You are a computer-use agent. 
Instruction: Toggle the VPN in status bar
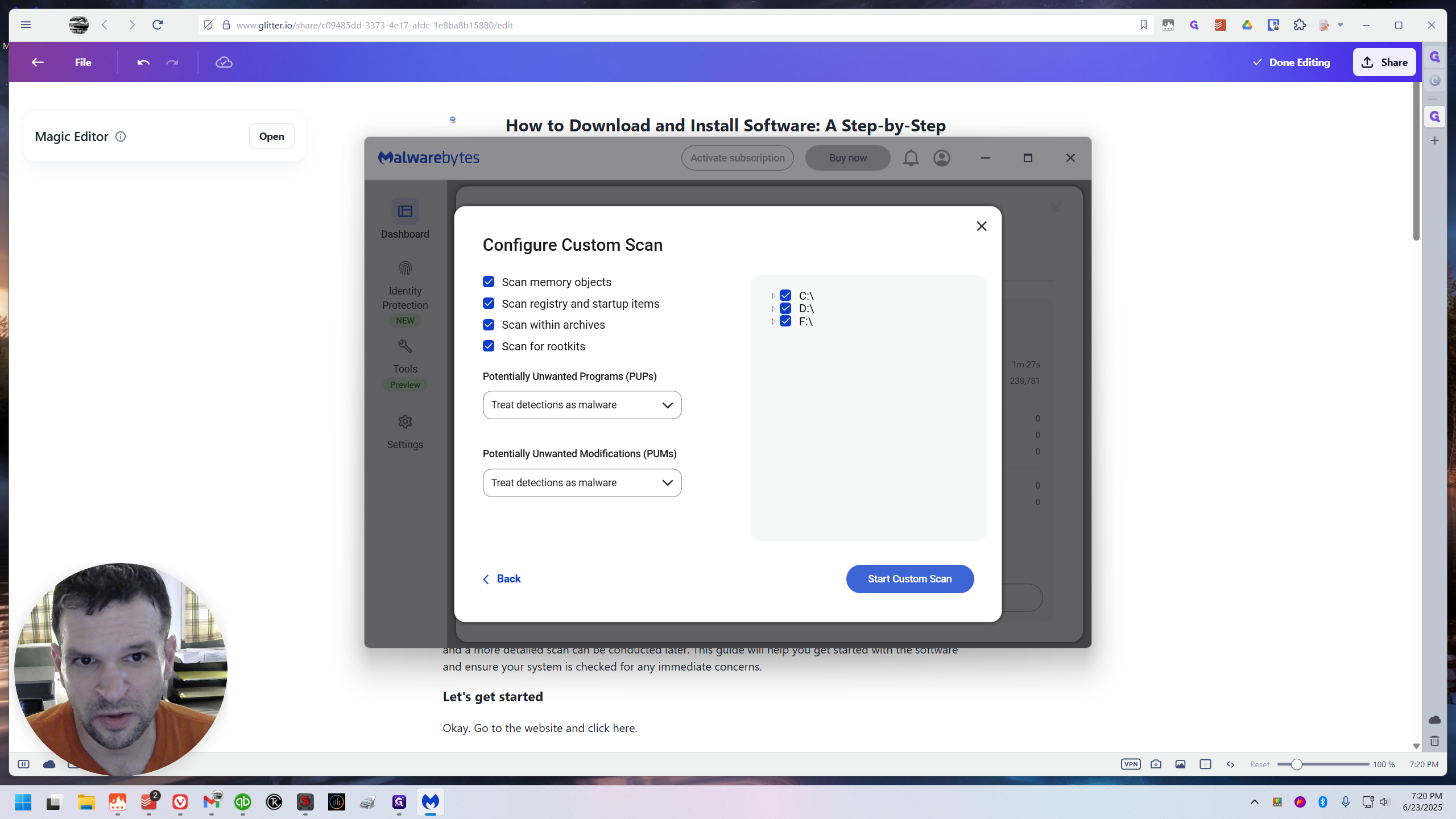(1131, 764)
